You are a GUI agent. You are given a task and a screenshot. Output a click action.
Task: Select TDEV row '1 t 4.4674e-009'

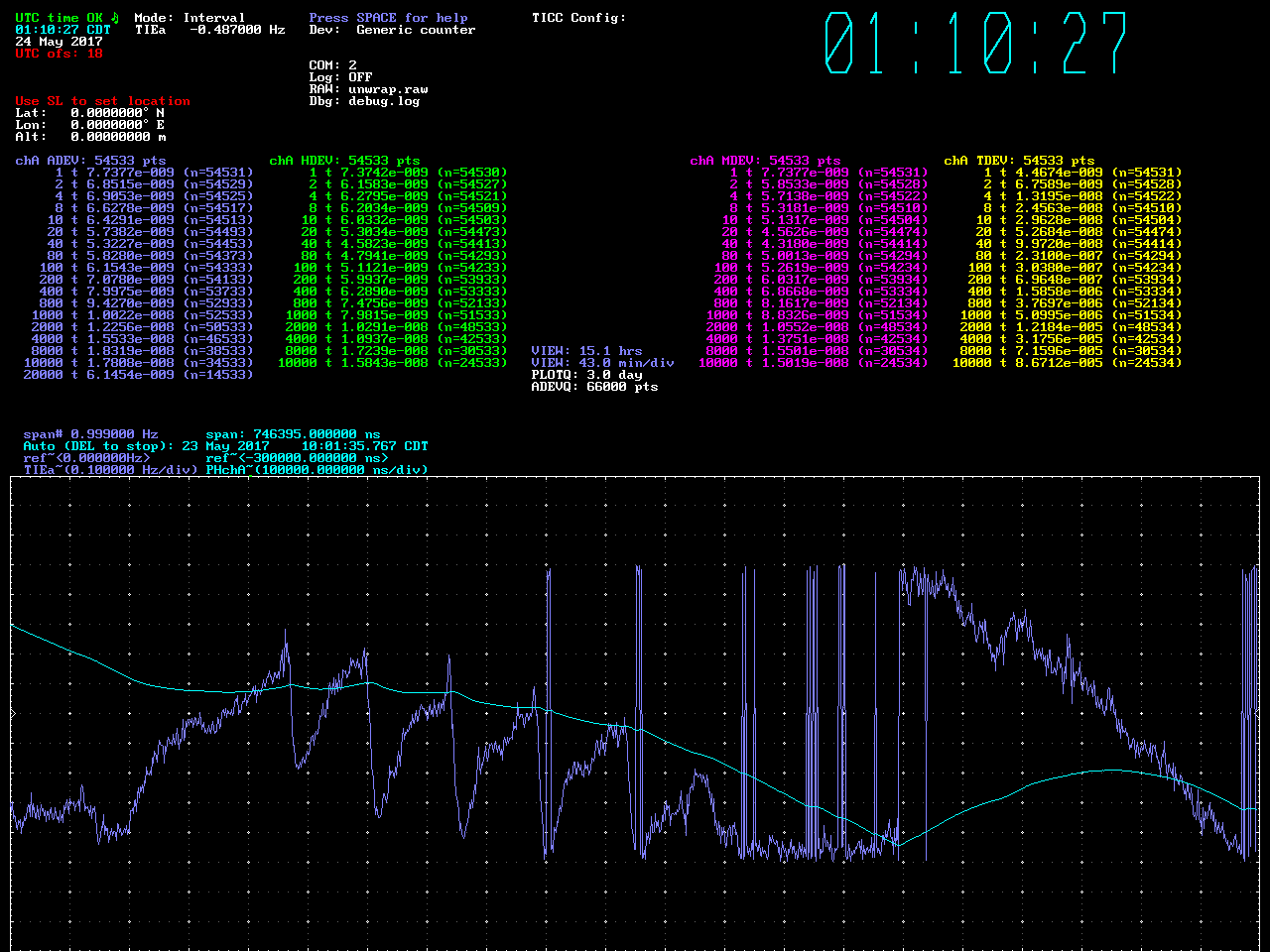1082,173
